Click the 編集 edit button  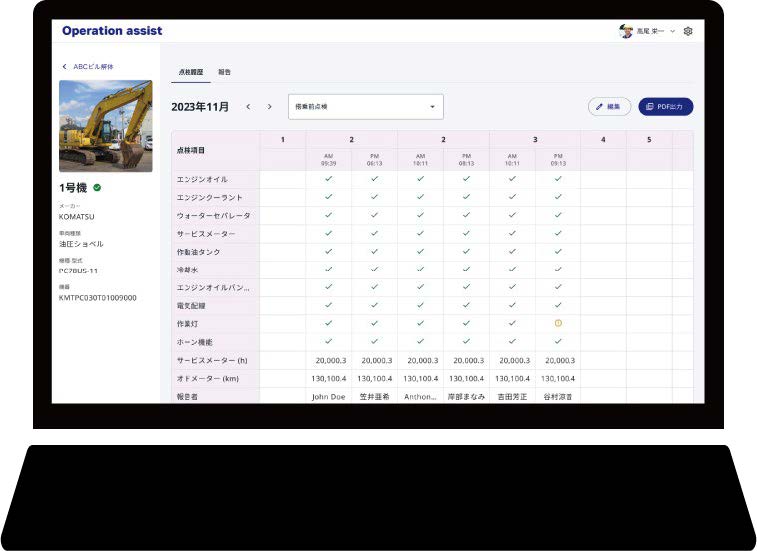pyautogui.click(x=609, y=107)
